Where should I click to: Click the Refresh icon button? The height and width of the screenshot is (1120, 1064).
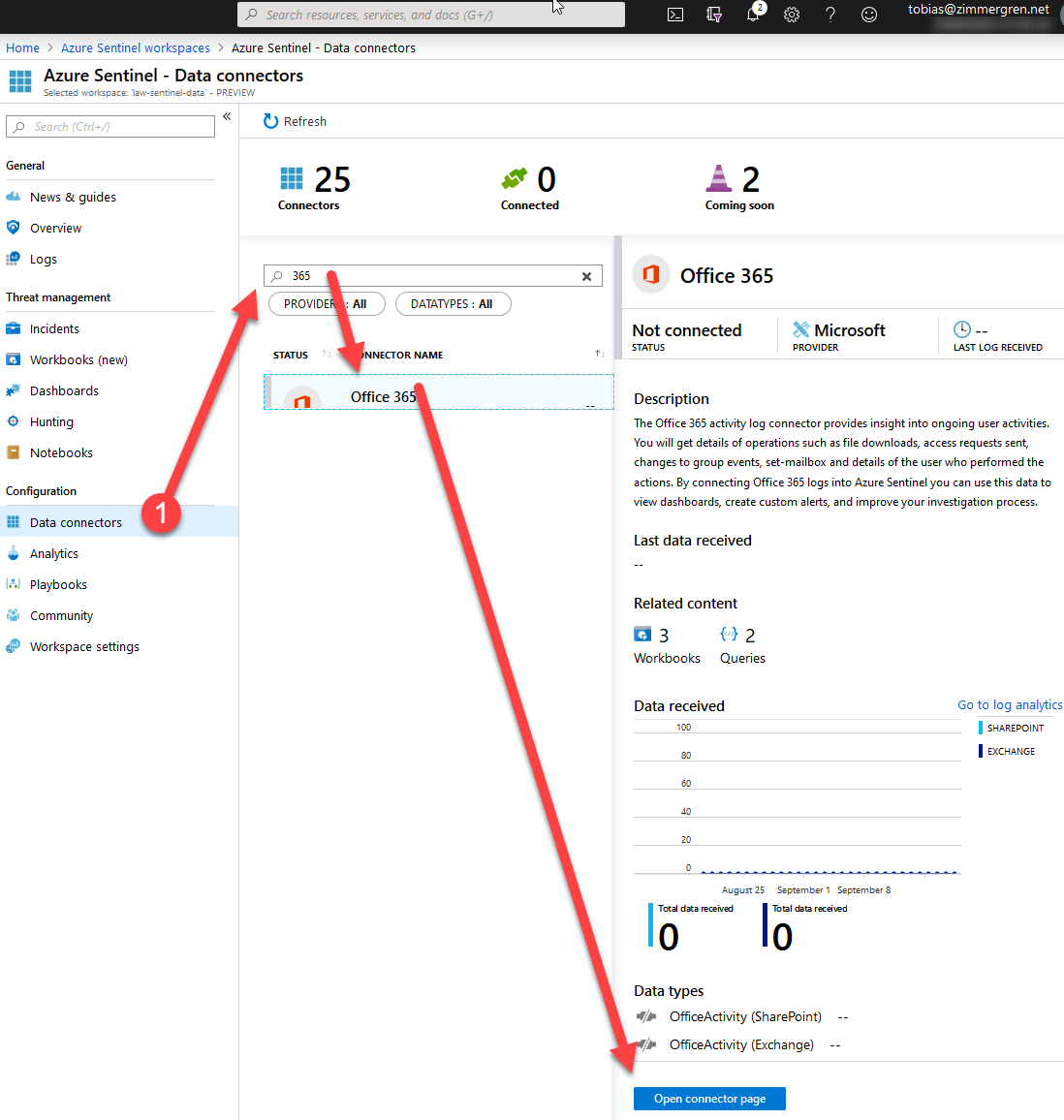click(x=271, y=121)
